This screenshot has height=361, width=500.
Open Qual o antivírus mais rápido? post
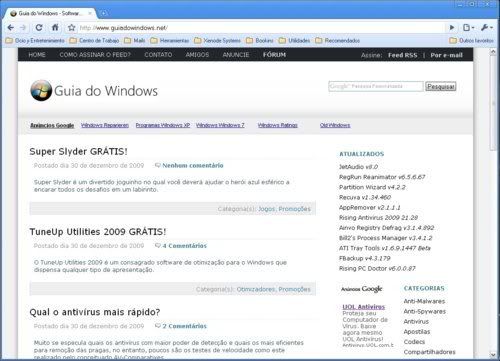[95, 312]
